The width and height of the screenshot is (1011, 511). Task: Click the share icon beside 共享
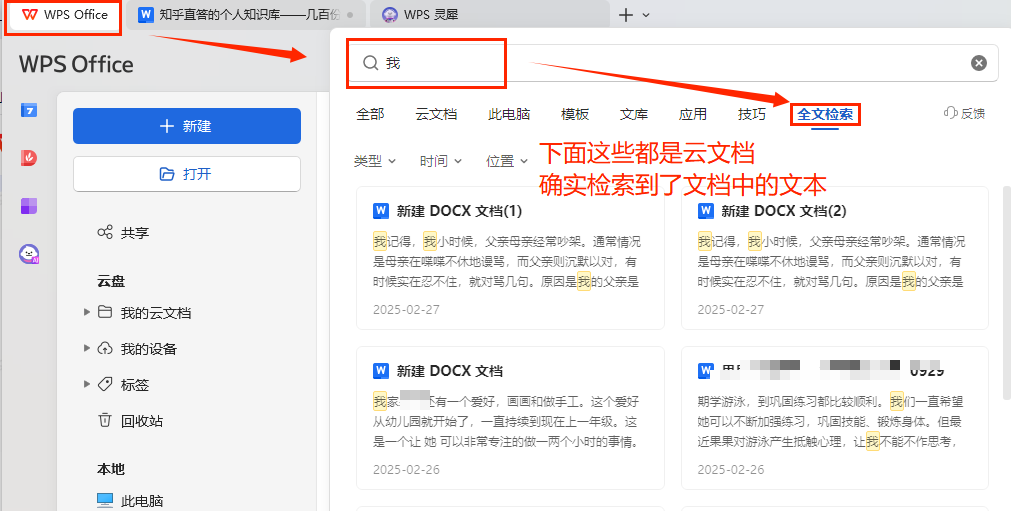coord(104,232)
